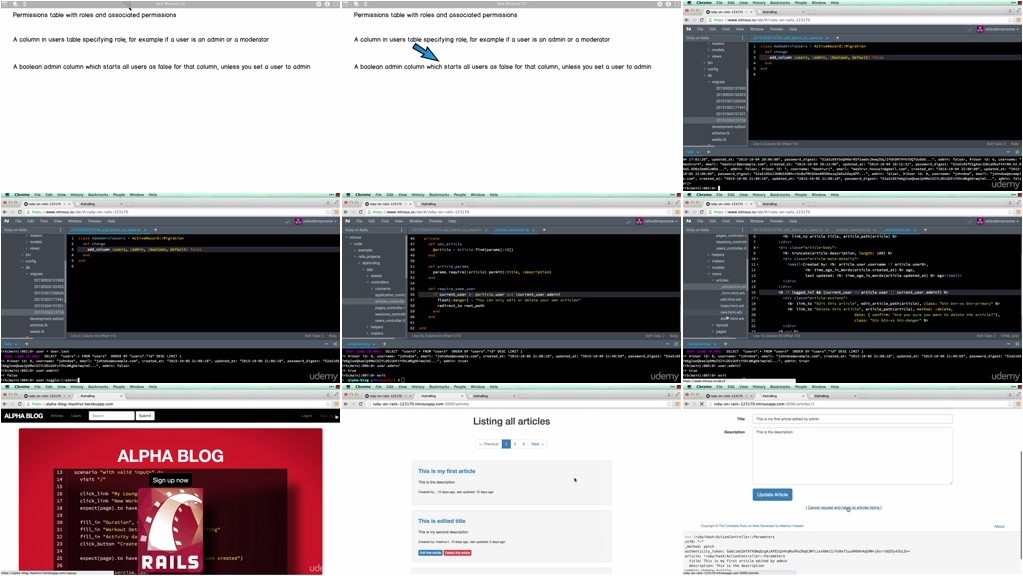Select page 2 in the articles pagination
Viewport: 1023px width, 576px height.
point(515,444)
